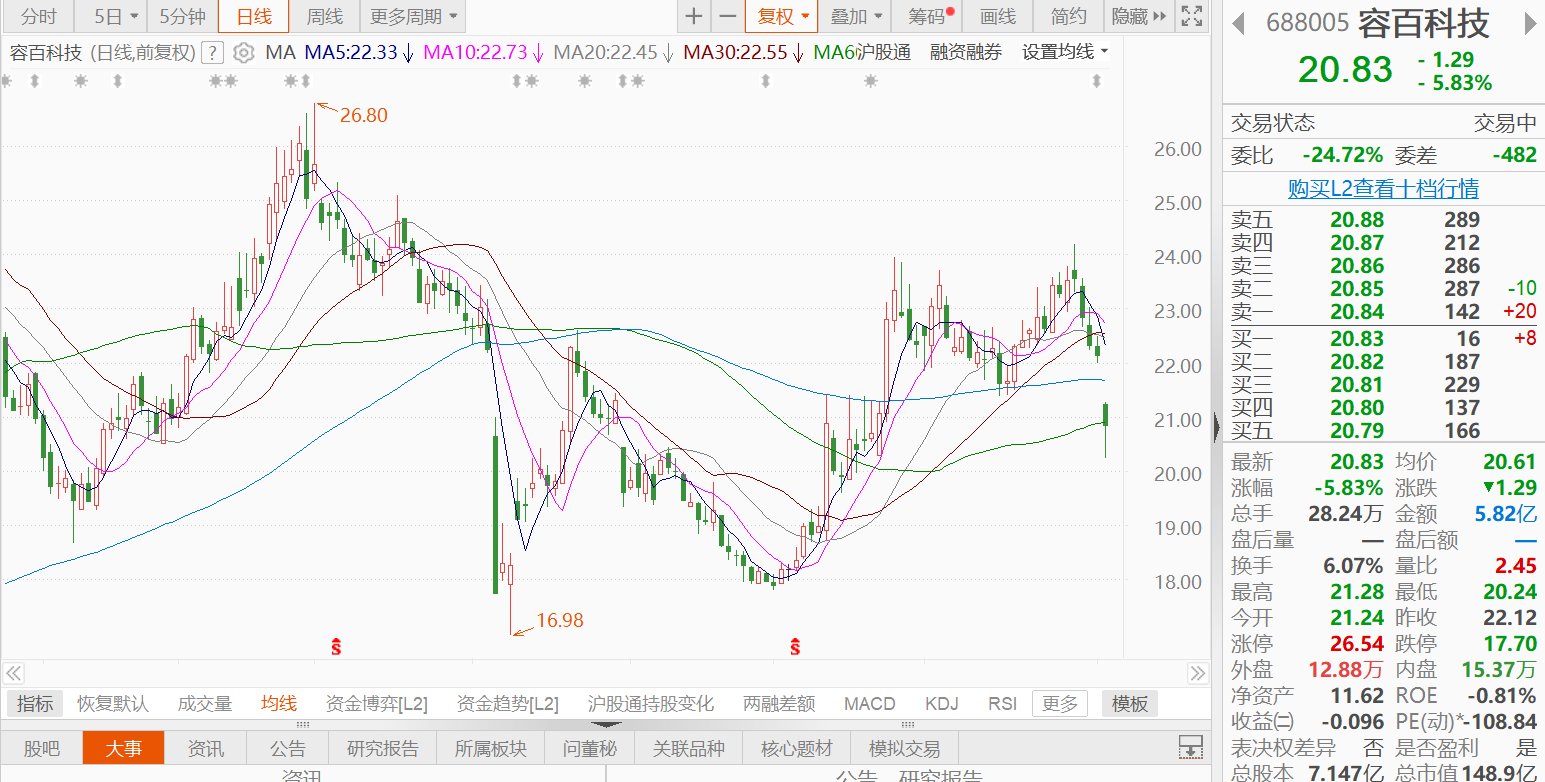This screenshot has width=1545, height=782.
Task: Open MA indicator settings gear
Action: [x=243, y=53]
